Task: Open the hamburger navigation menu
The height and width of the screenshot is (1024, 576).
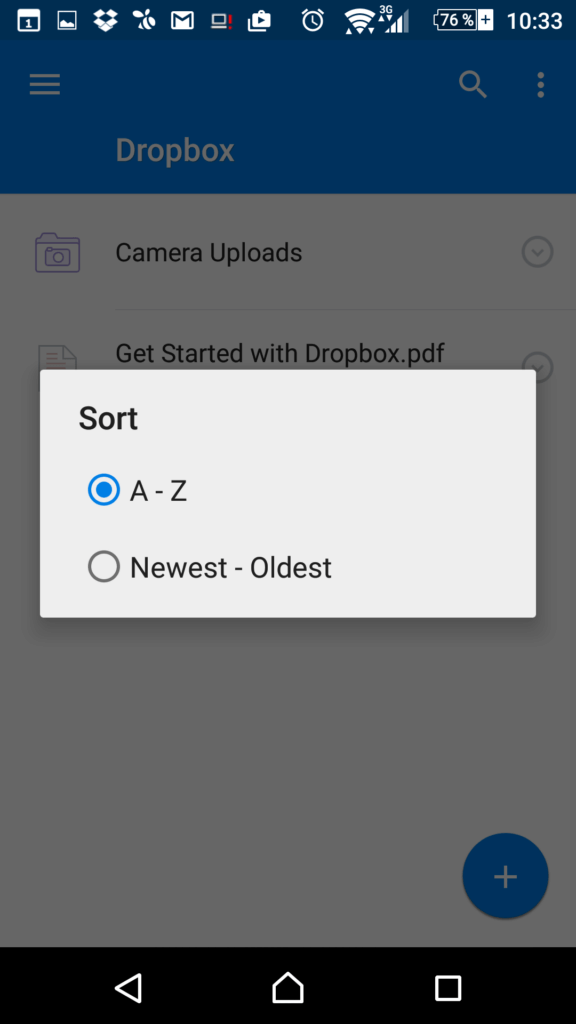Action: (45, 85)
